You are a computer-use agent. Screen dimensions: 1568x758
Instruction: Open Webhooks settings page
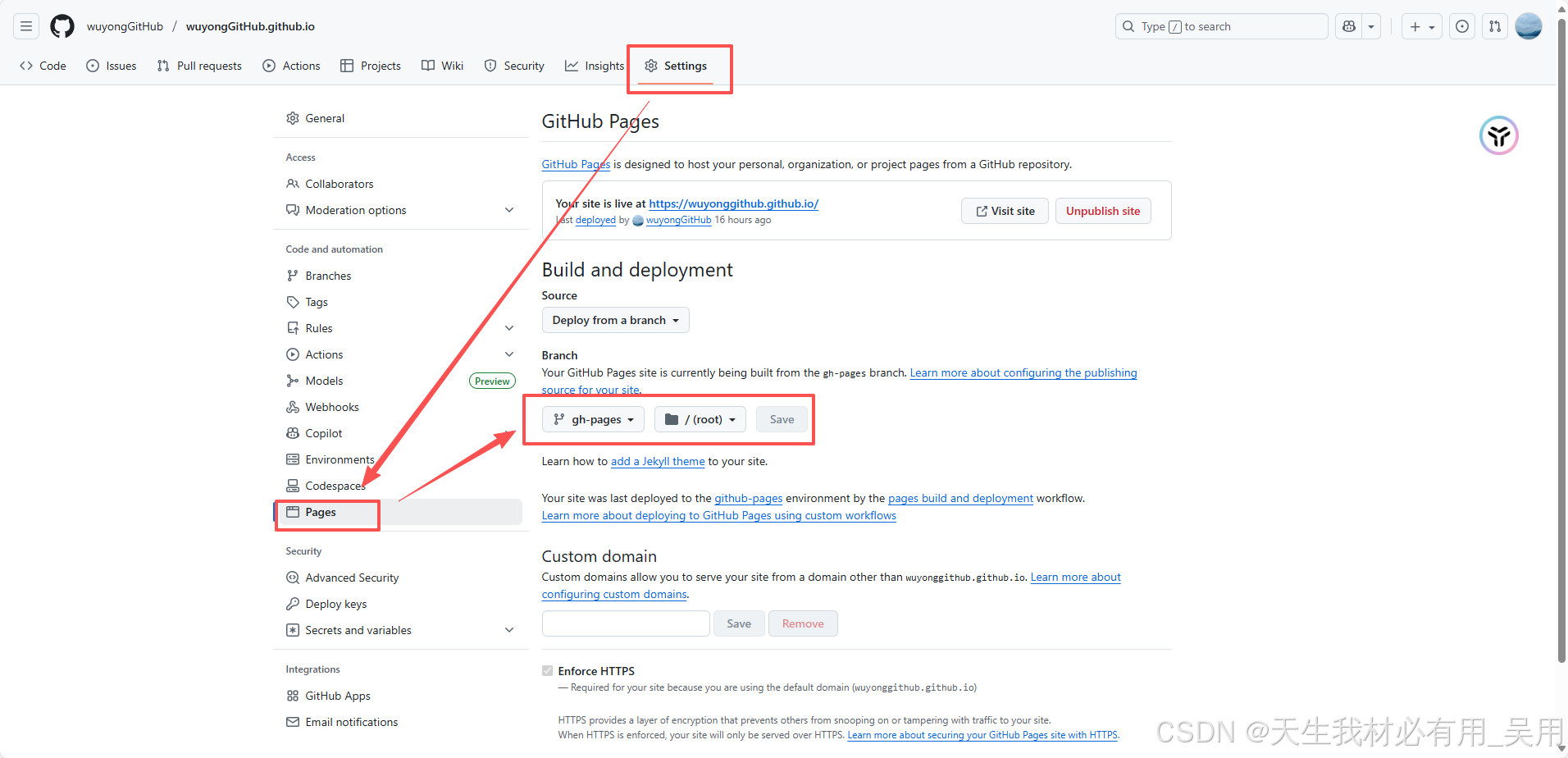point(332,407)
